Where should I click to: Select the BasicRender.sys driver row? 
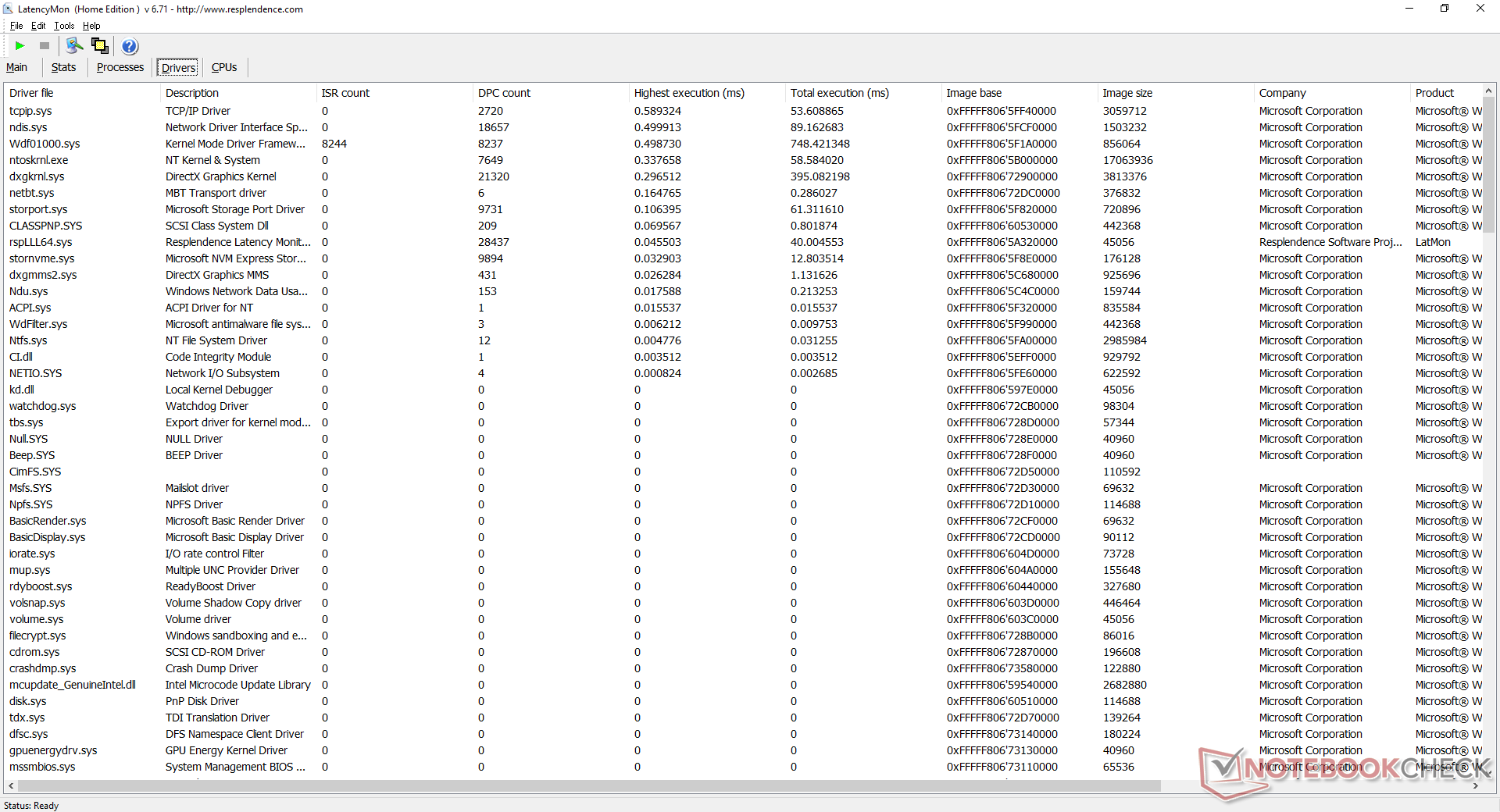743,521
